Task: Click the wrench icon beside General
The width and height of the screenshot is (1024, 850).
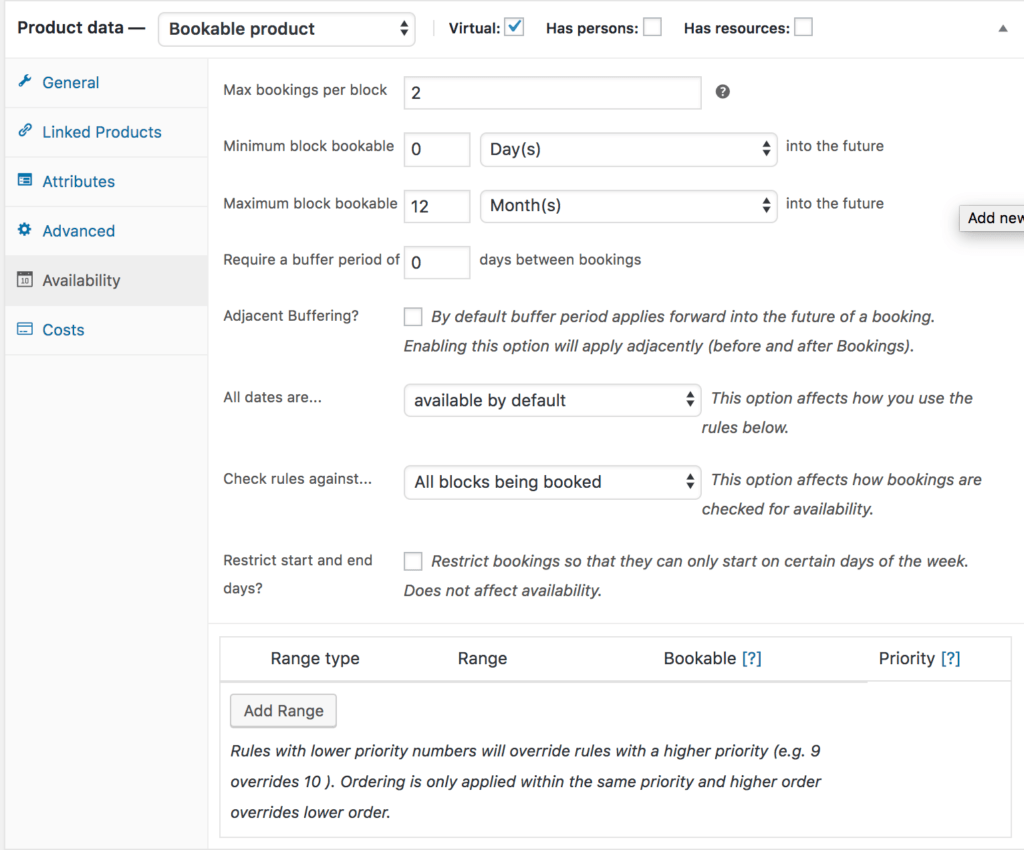Action: click(x=25, y=82)
